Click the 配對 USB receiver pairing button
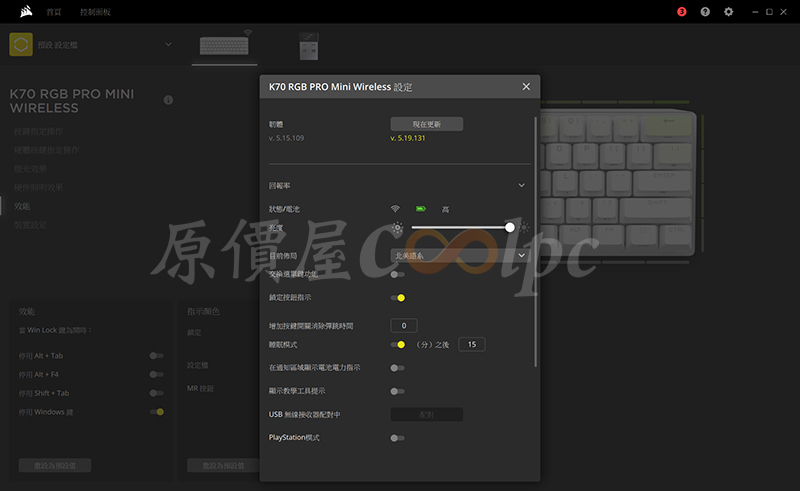 (x=427, y=414)
